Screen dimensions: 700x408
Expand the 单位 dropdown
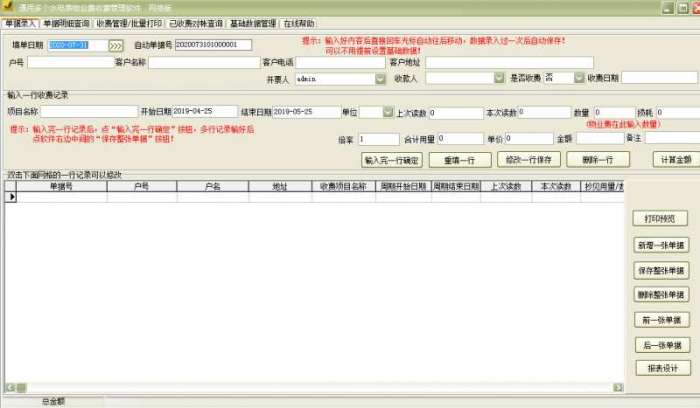388,112
